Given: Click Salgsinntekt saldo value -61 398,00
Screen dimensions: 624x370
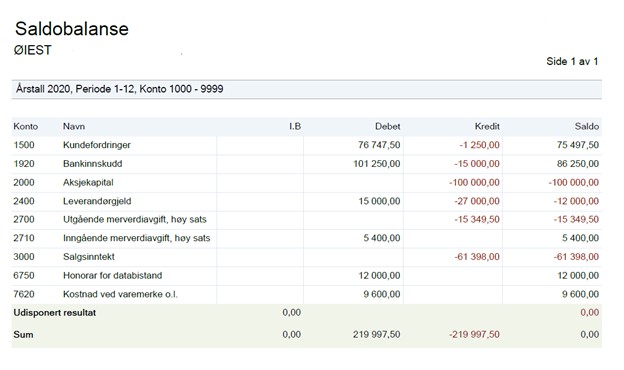Looking at the screenshot, I should (x=576, y=257).
